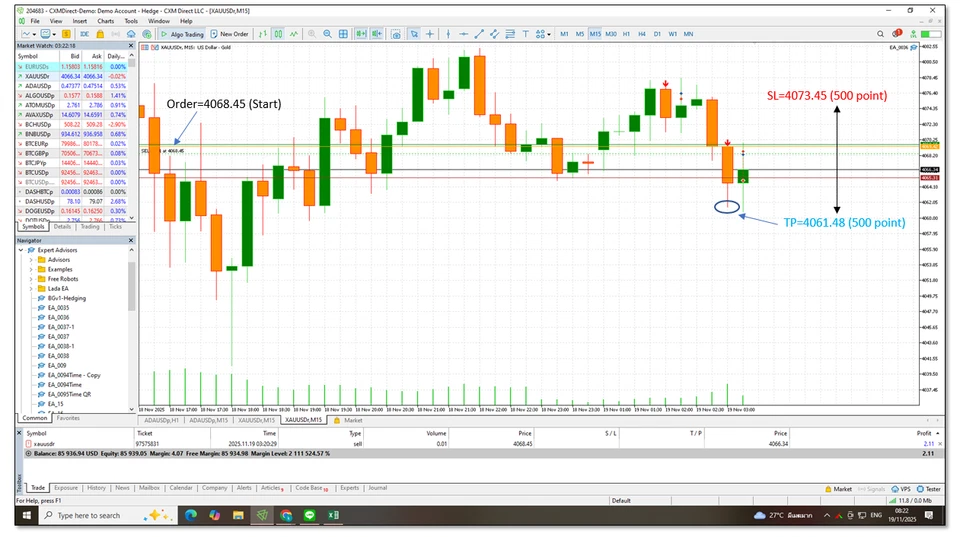
Task: Expand the Examples folder
Action: [x=31, y=269]
